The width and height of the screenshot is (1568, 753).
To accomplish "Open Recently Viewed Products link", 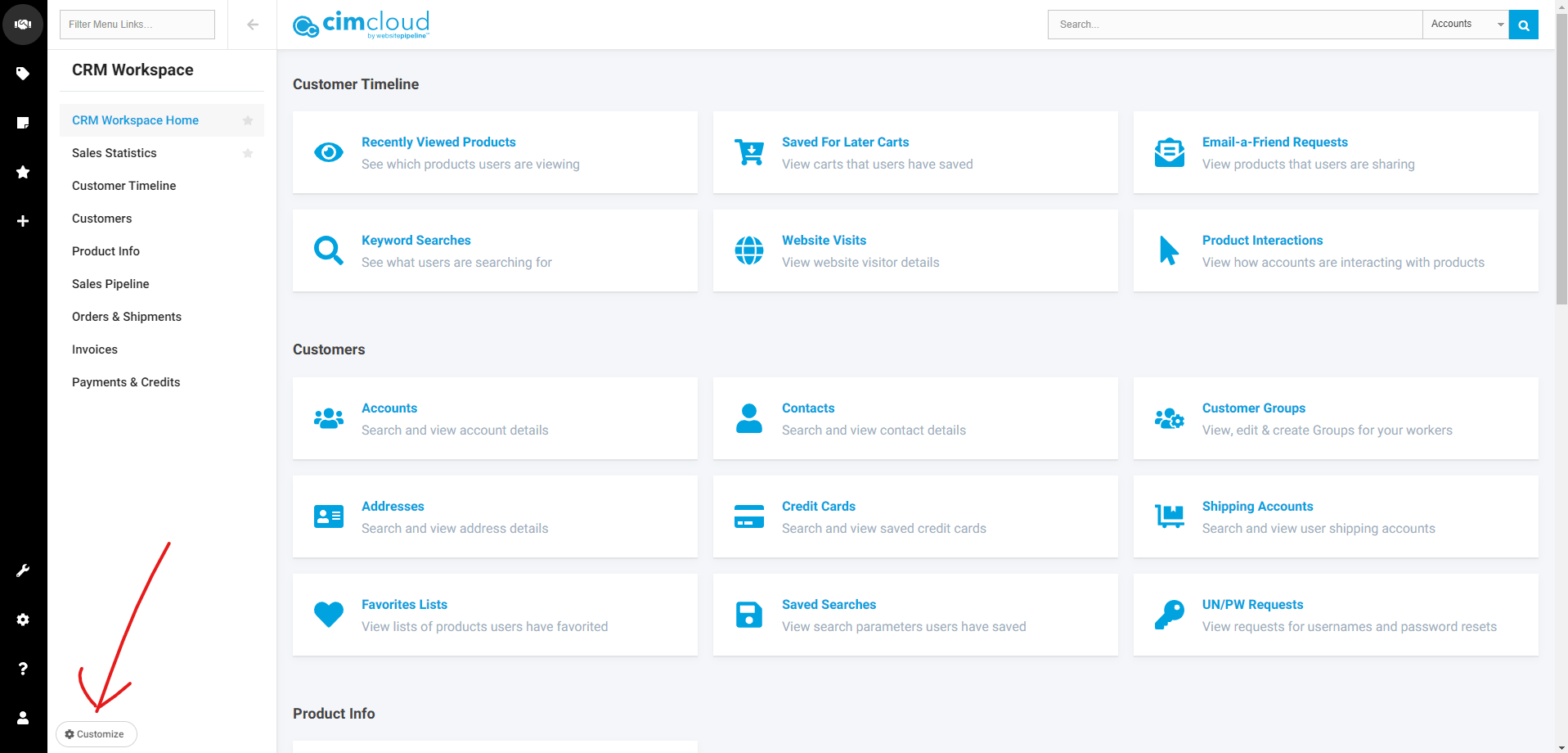I will pos(438,142).
